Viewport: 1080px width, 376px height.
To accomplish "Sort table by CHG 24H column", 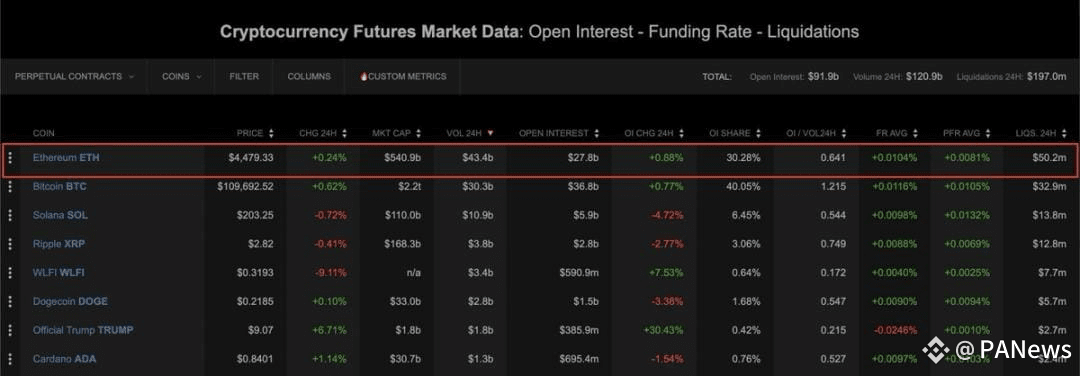I will (323, 133).
